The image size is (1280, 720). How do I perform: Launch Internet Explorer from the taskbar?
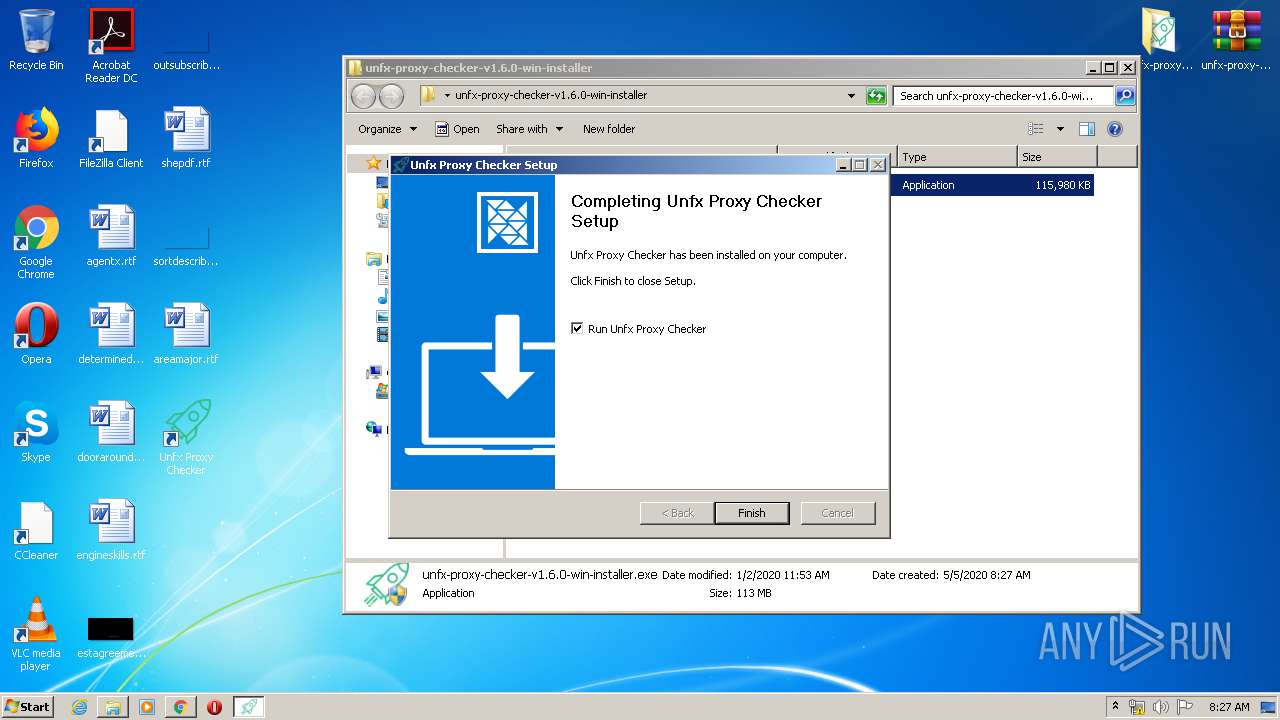coord(80,707)
